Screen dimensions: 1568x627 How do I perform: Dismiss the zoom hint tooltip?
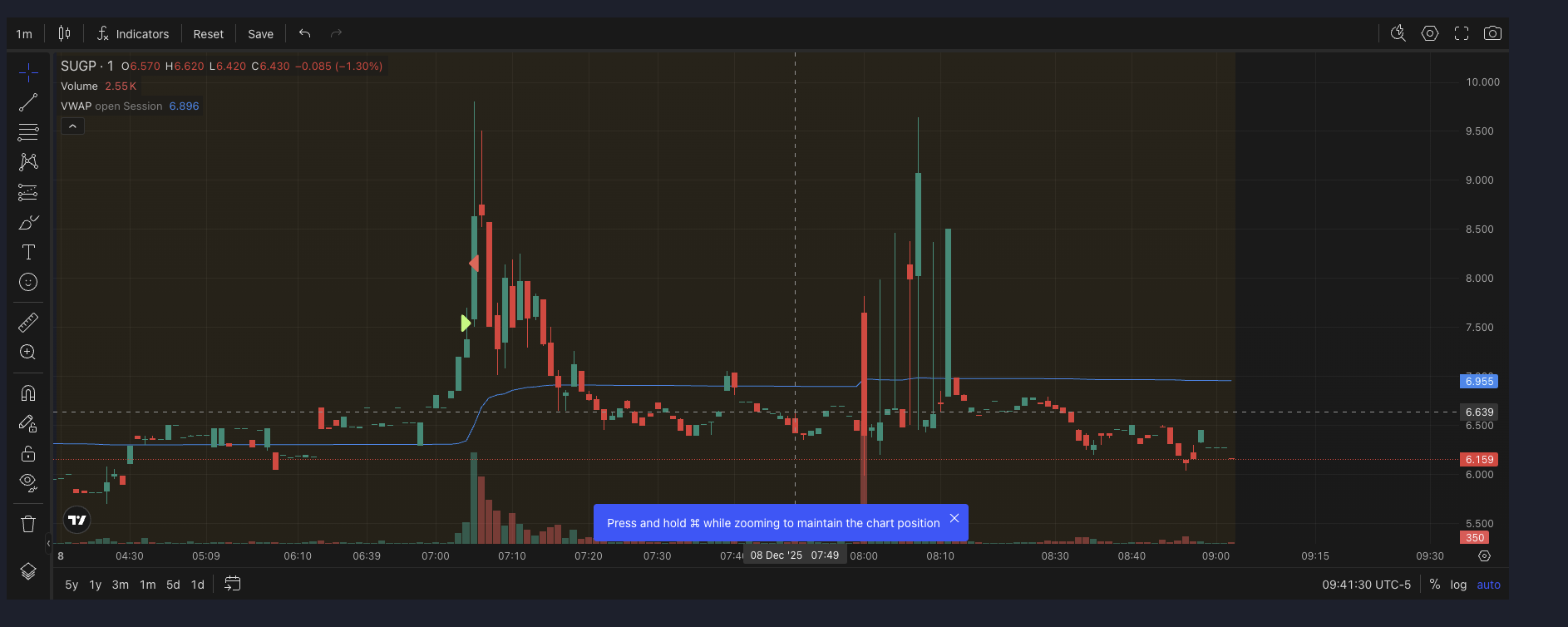[x=954, y=518]
